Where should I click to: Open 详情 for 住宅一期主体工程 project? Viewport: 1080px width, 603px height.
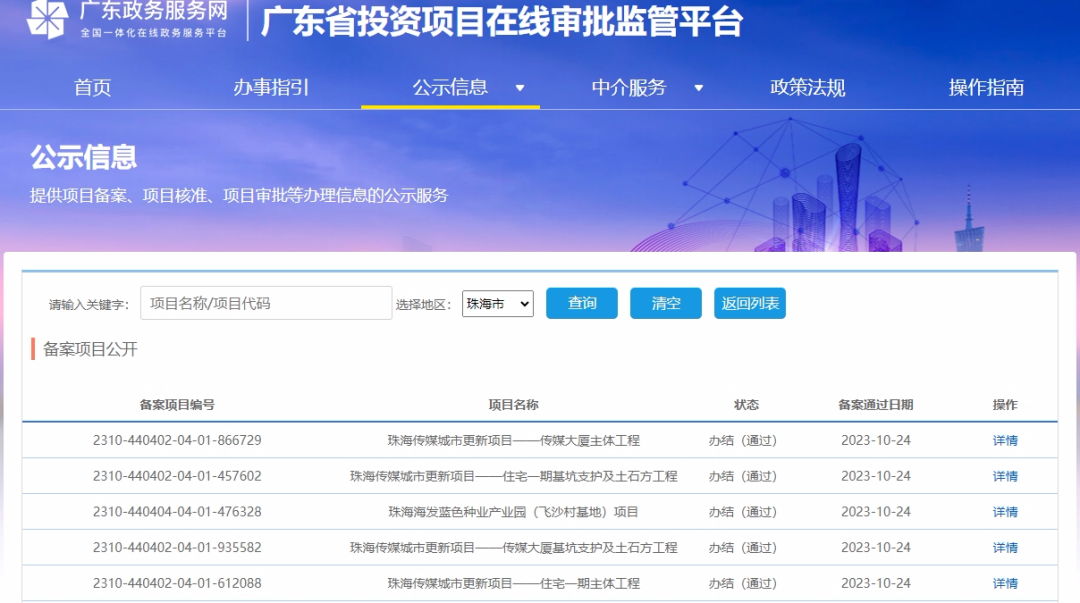1005,583
